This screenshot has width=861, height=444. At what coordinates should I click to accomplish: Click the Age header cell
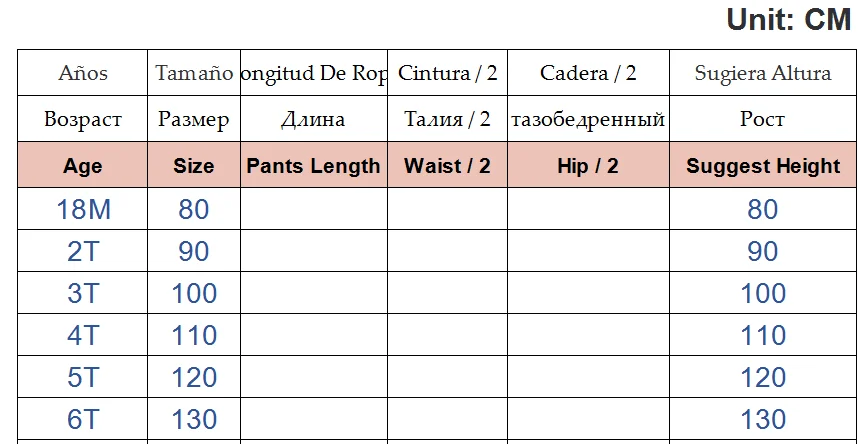point(83,166)
